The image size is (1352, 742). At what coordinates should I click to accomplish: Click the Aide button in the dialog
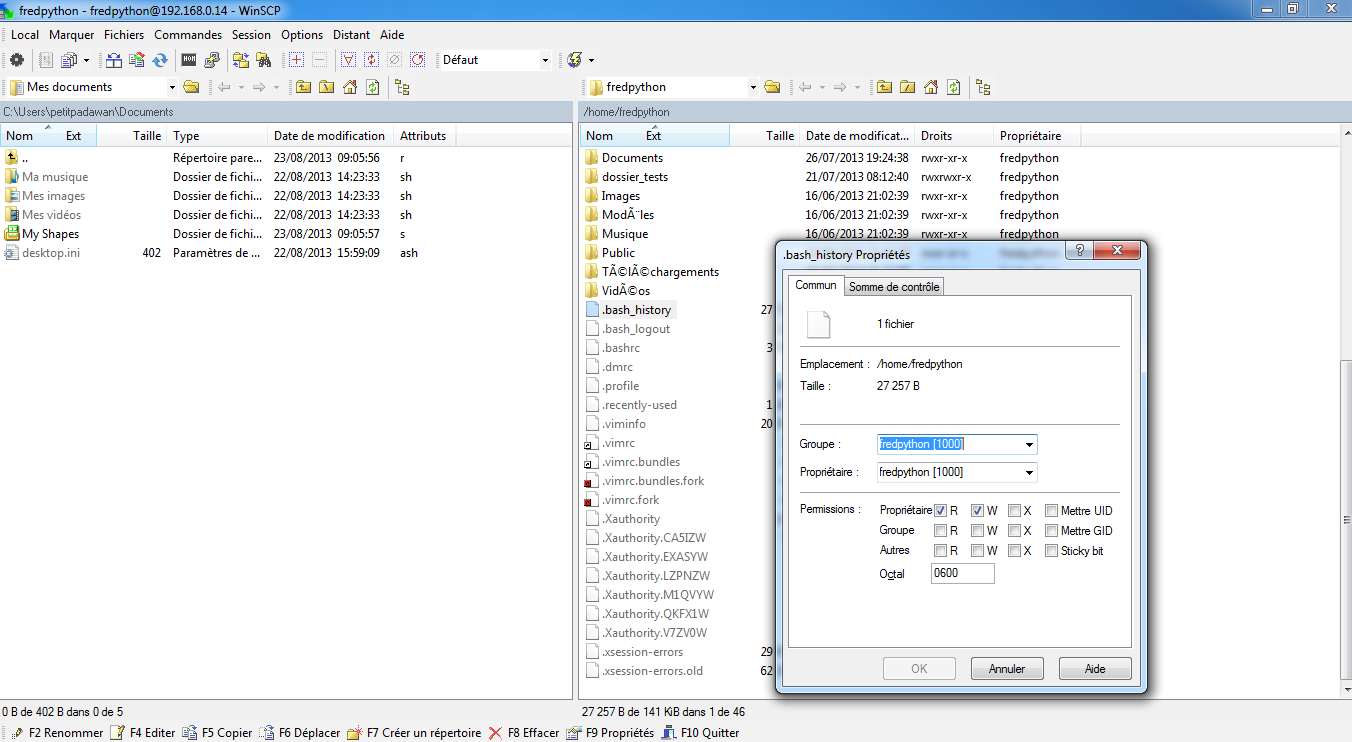pyautogui.click(x=1094, y=668)
